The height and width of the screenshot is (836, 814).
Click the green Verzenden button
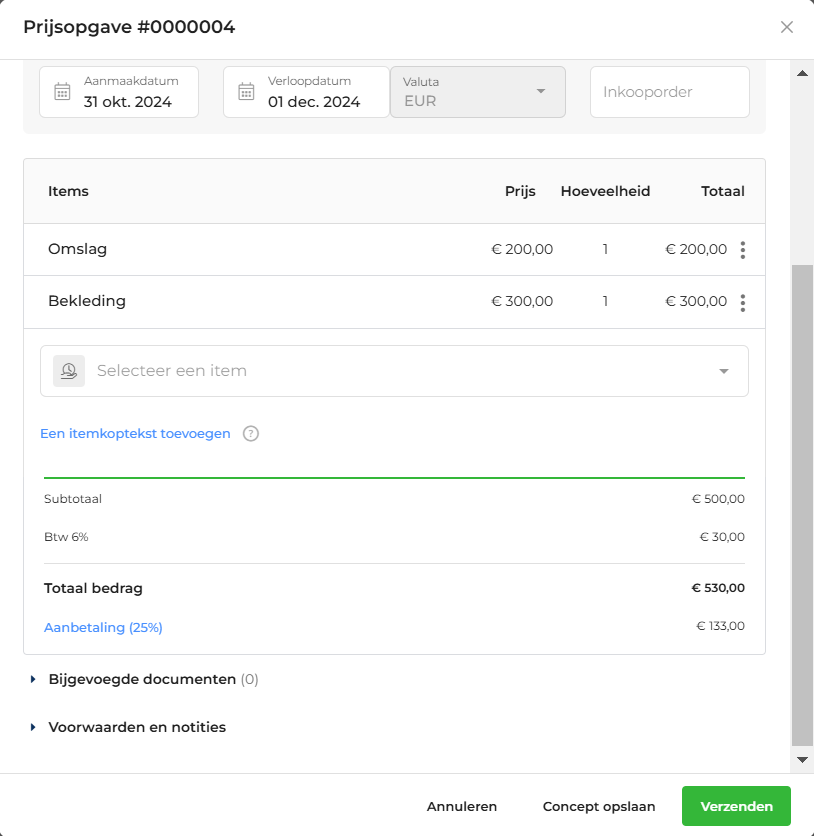pos(736,806)
